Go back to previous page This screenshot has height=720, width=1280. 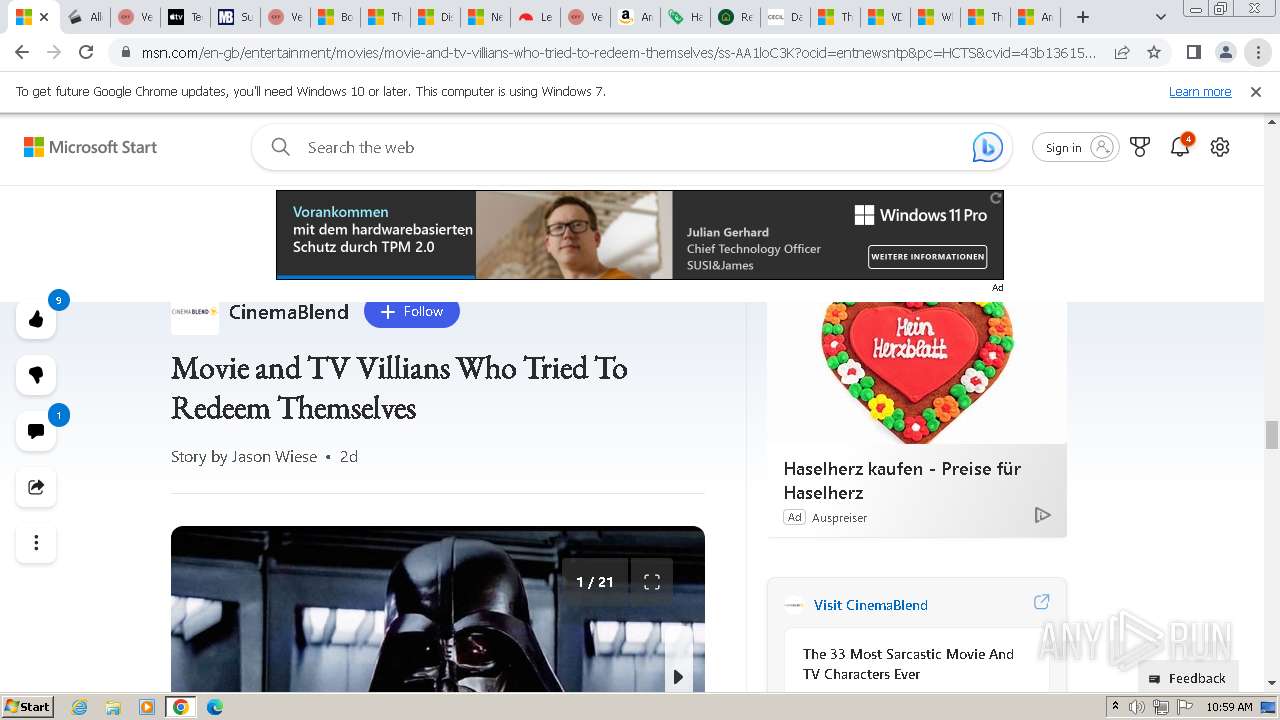[x=22, y=52]
